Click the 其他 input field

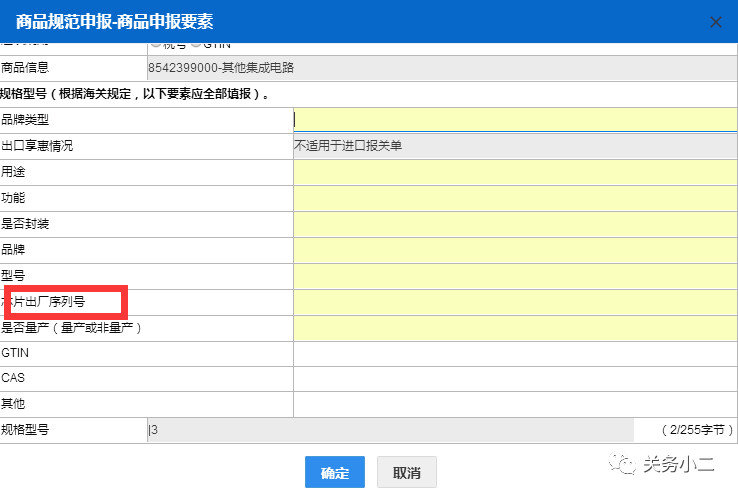click(x=514, y=404)
